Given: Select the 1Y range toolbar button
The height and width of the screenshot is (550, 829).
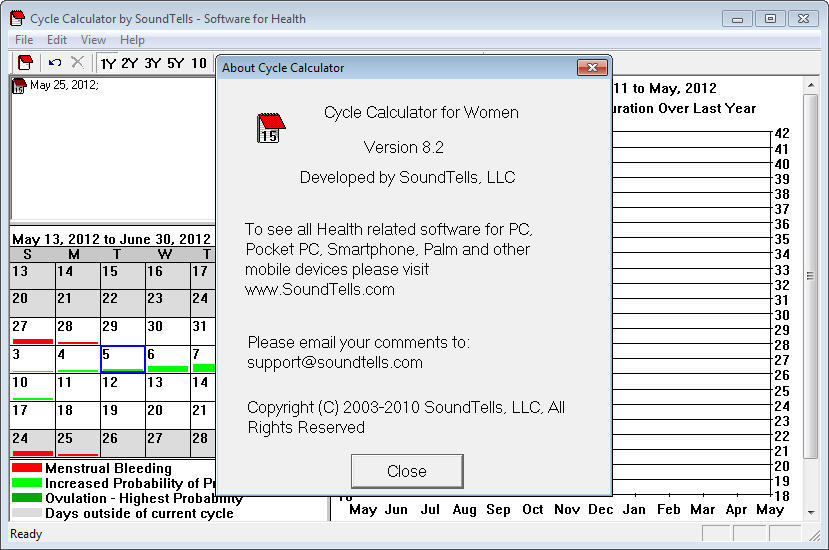Looking at the screenshot, I should pos(108,63).
